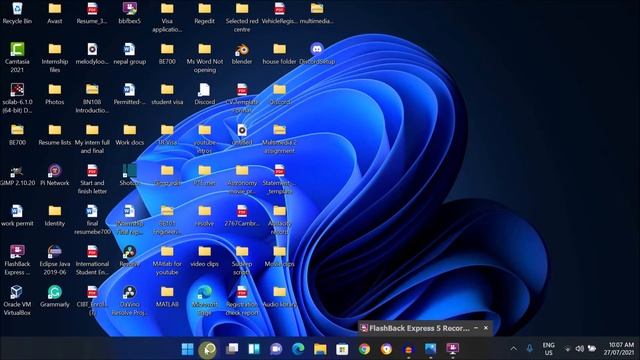Image resolution: width=640 pixels, height=360 pixels.
Task: Select the Matlab for youtube folder
Action: point(167,260)
